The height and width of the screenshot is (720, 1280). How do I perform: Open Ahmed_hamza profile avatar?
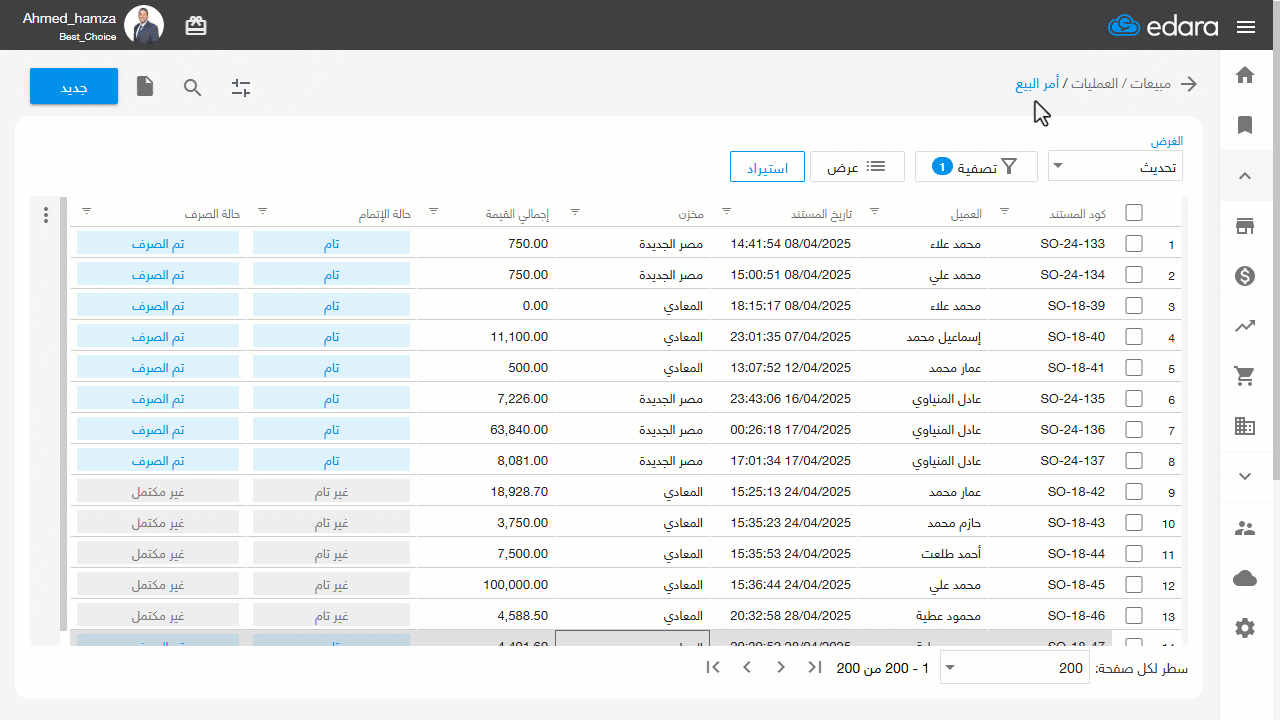pos(144,25)
